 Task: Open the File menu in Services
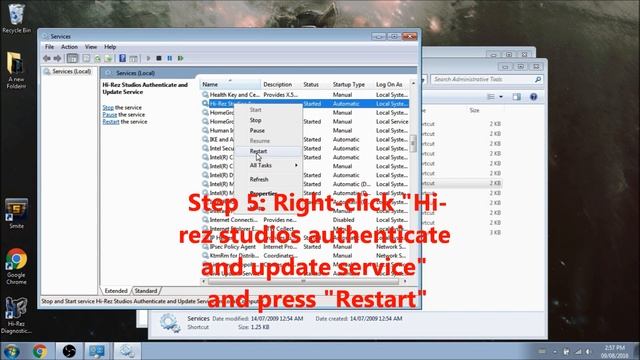click(x=49, y=47)
